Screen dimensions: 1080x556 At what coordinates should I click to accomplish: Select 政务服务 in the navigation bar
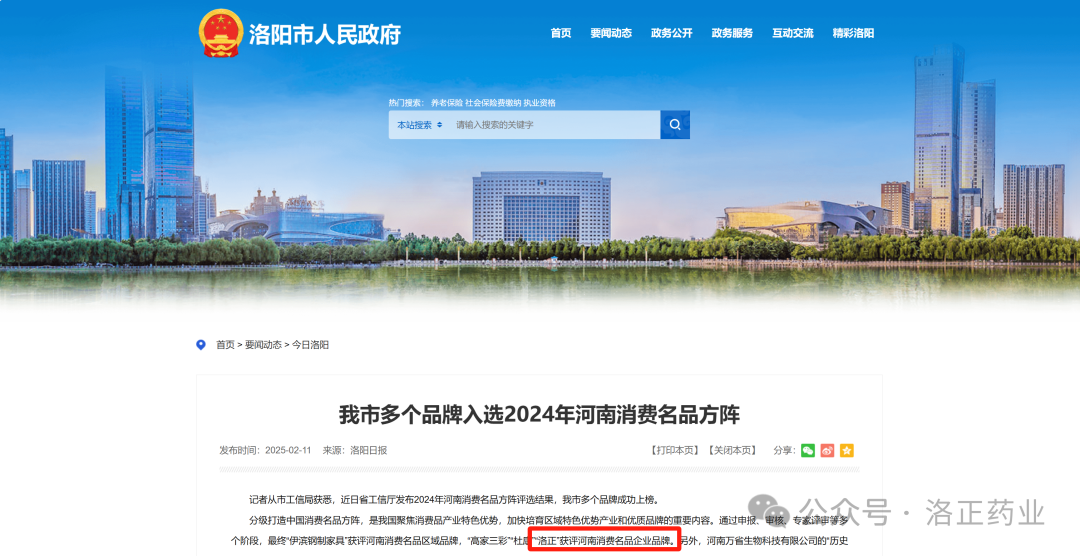coord(732,33)
